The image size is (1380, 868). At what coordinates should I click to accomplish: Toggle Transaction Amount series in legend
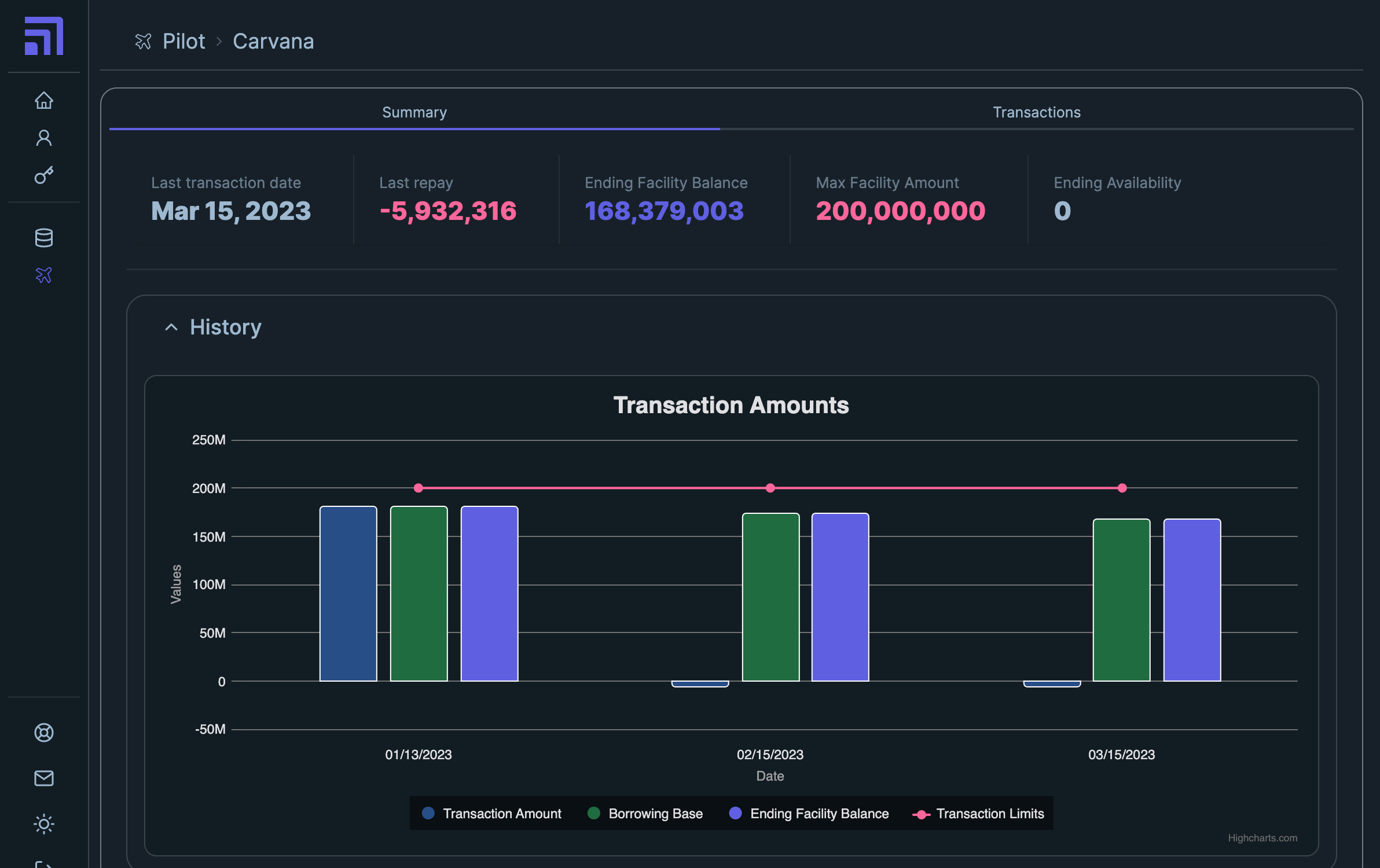501,814
